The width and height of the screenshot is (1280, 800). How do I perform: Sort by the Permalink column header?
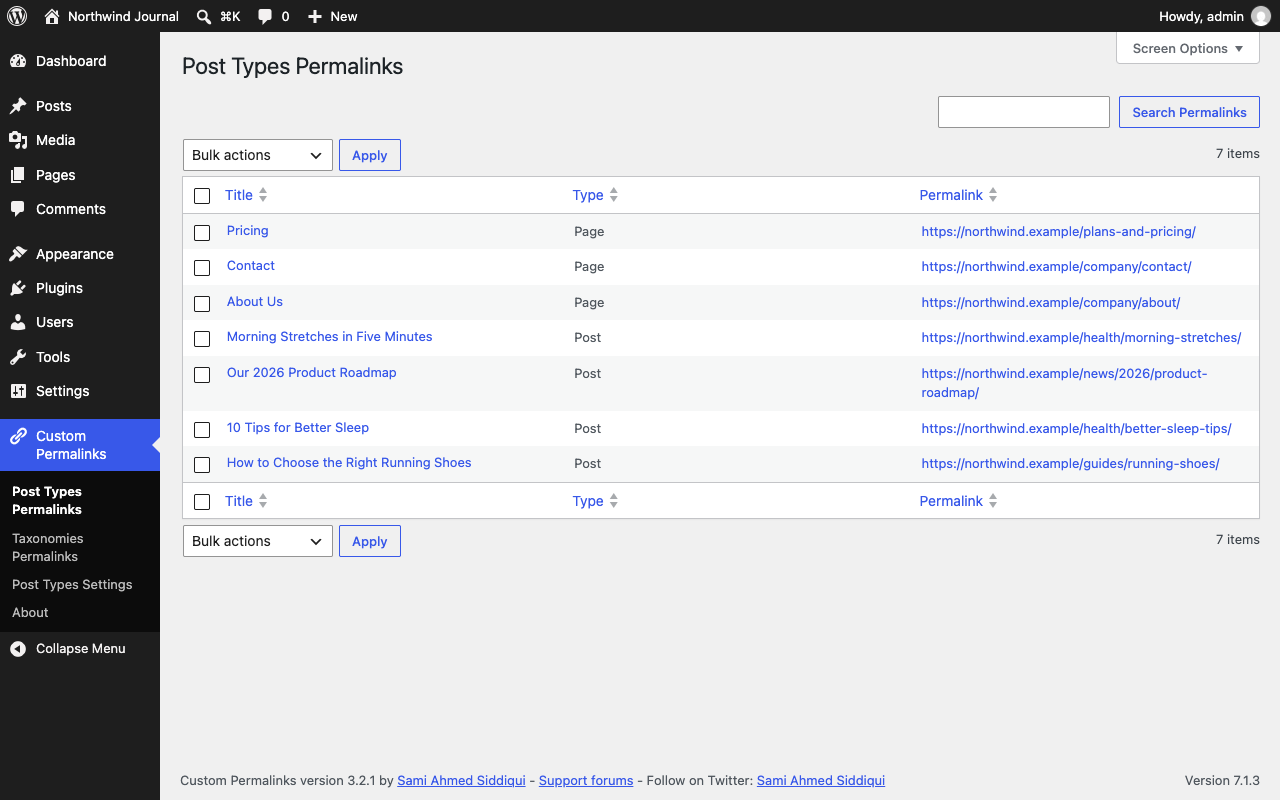pyautogui.click(x=958, y=195)
